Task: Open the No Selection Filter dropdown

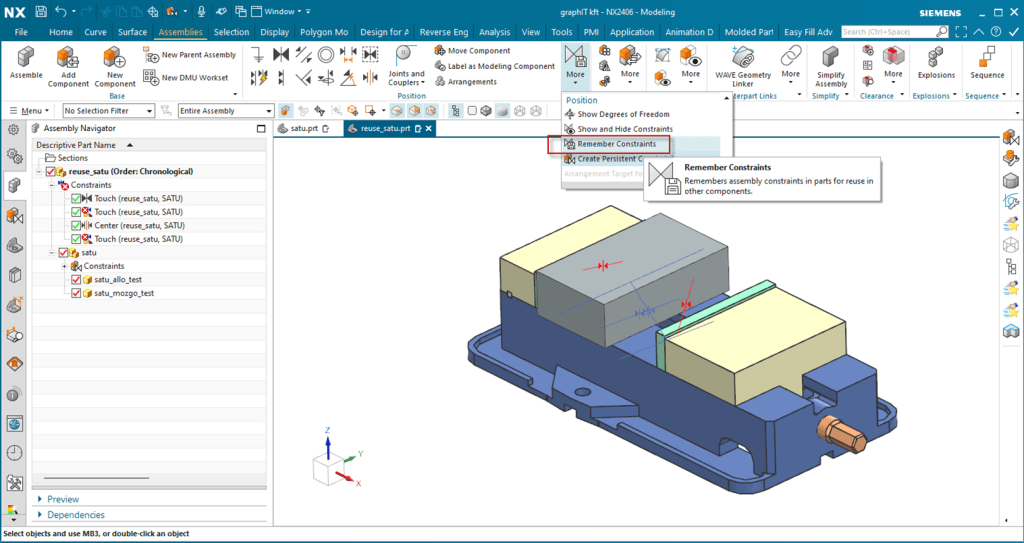Action: pos(108,111)
